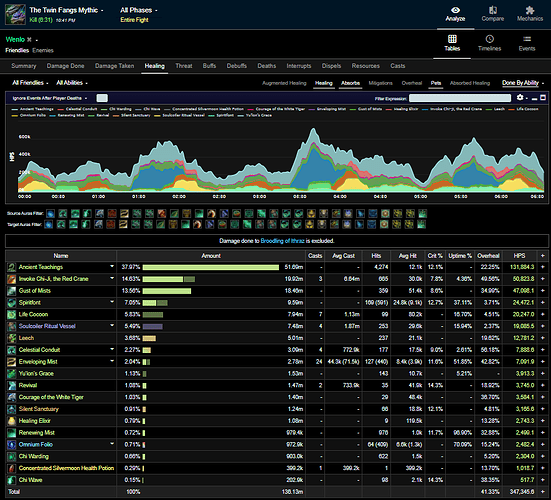This screenshot has height=500, width=551.
Task: Minimize the graph panel
Action: (x=534, y=98)
